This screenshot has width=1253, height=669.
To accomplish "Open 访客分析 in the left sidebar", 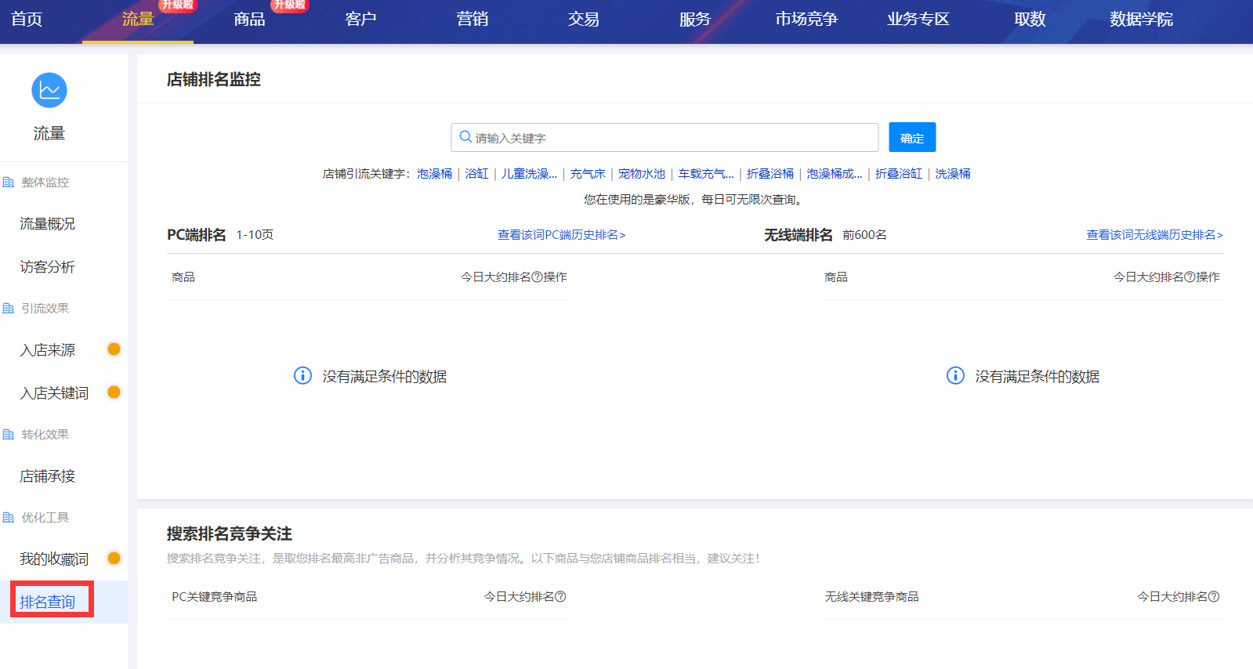I will pyautogui.click(x=47, y=267).
